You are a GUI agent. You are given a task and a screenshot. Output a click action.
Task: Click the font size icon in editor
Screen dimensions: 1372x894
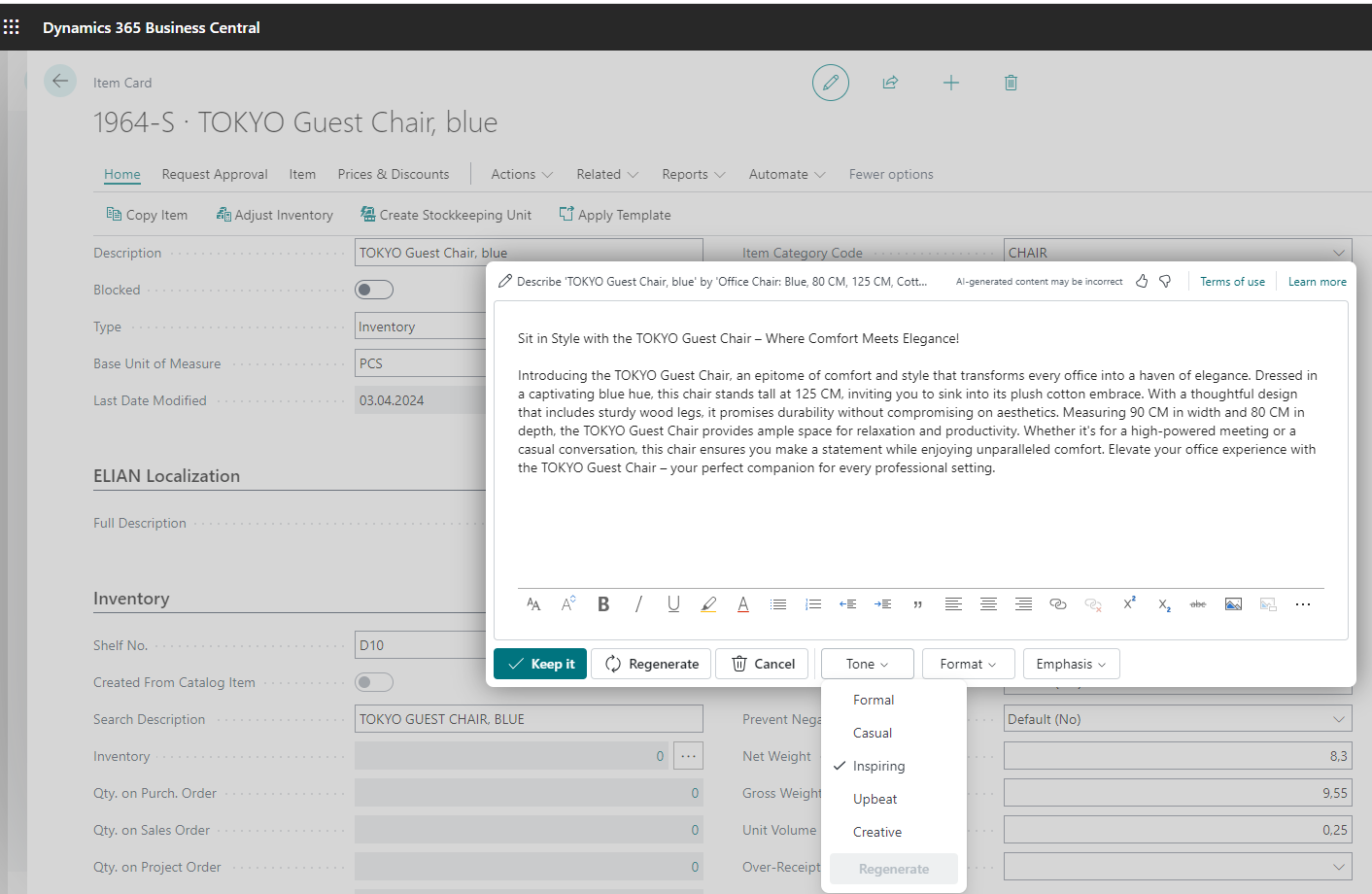click(x=568, y=604)
